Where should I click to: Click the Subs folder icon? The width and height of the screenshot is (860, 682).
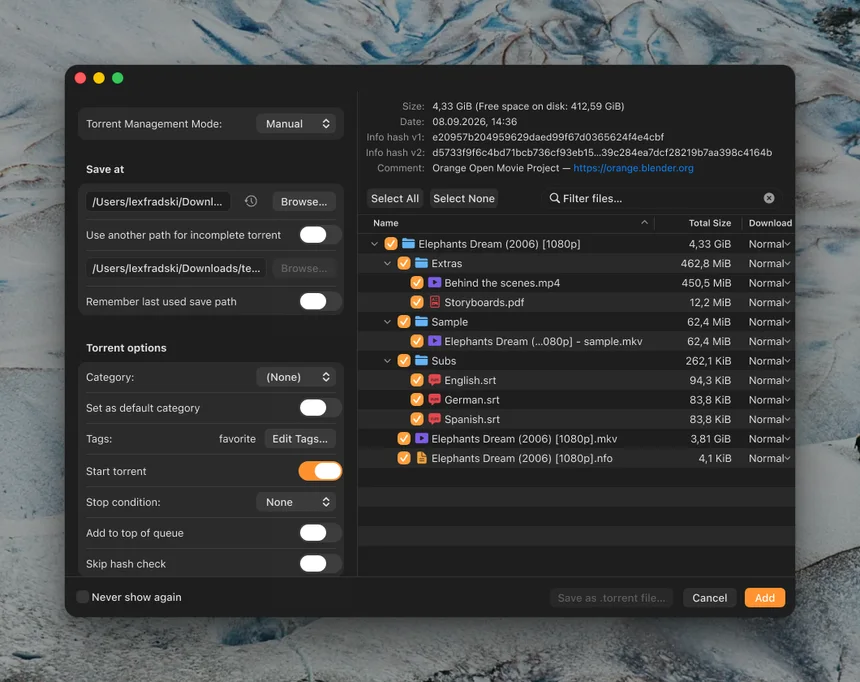point(421,360)
